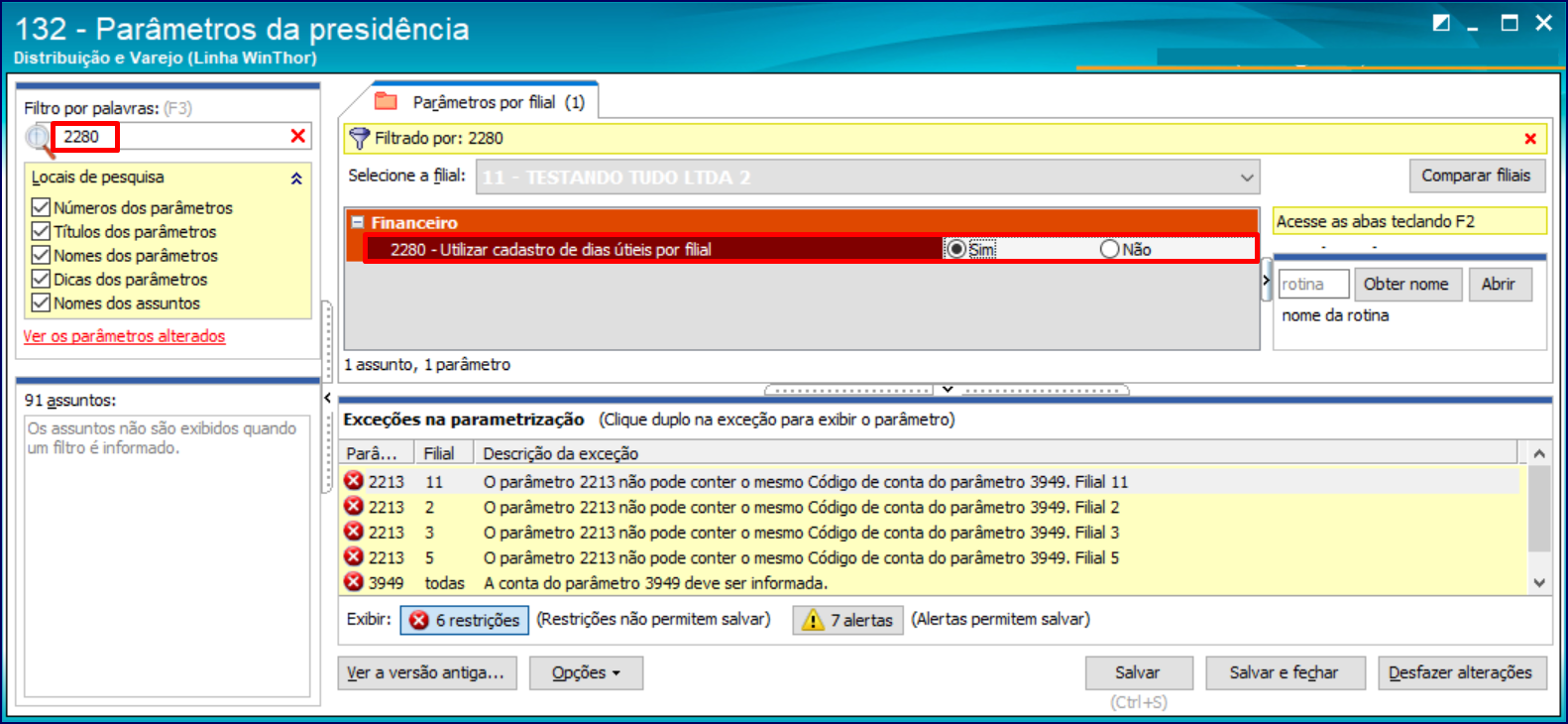Click the 'Acesse as abas teclando F2' hint

(1409, 221)
